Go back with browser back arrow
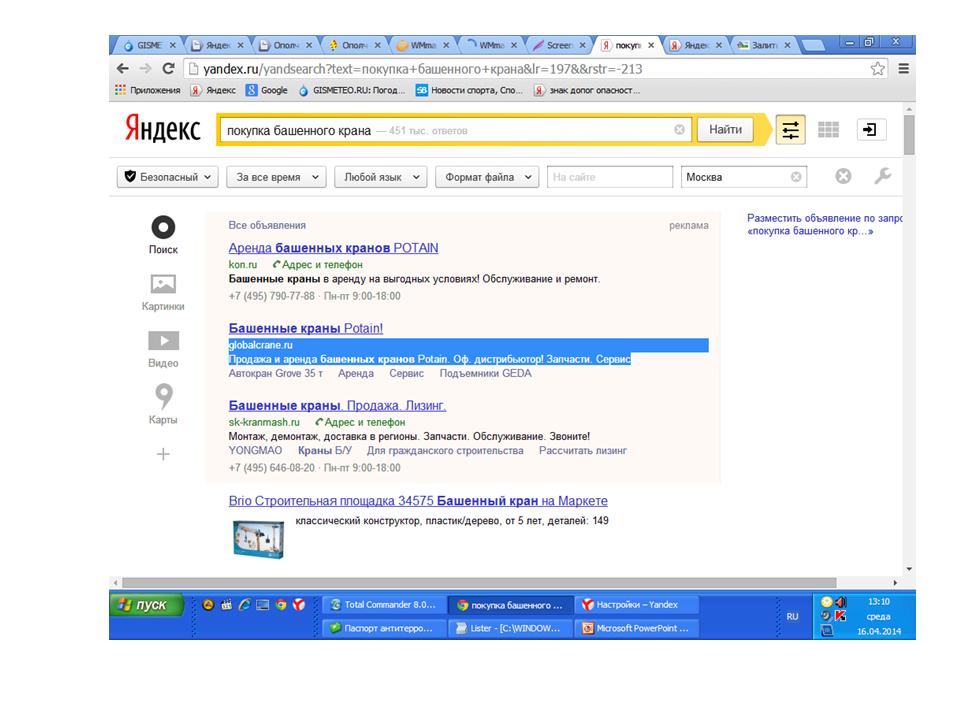The image size is (960, 720). (122, 69)
